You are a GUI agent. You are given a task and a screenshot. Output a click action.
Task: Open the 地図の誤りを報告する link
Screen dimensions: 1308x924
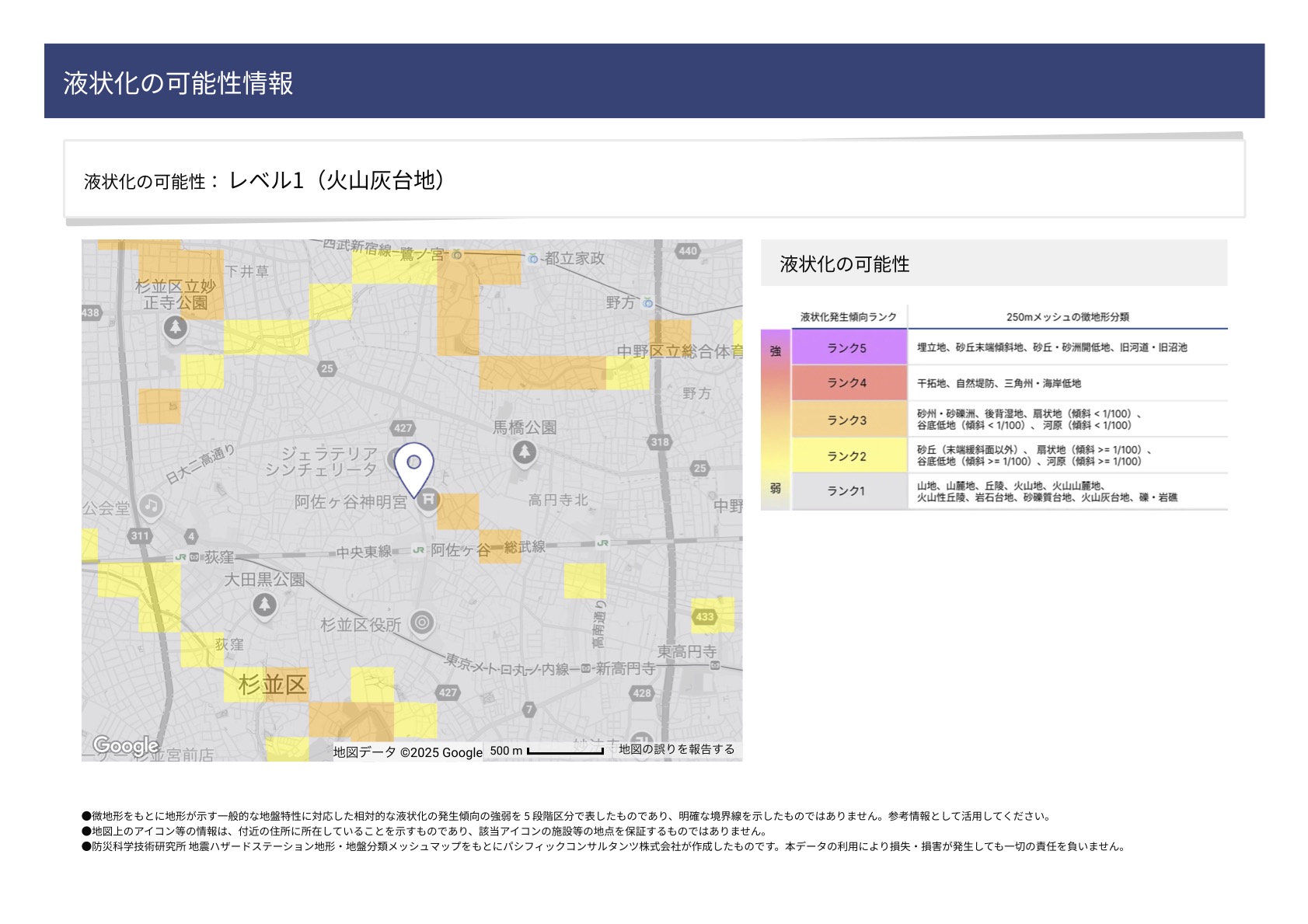click(676, 750)
